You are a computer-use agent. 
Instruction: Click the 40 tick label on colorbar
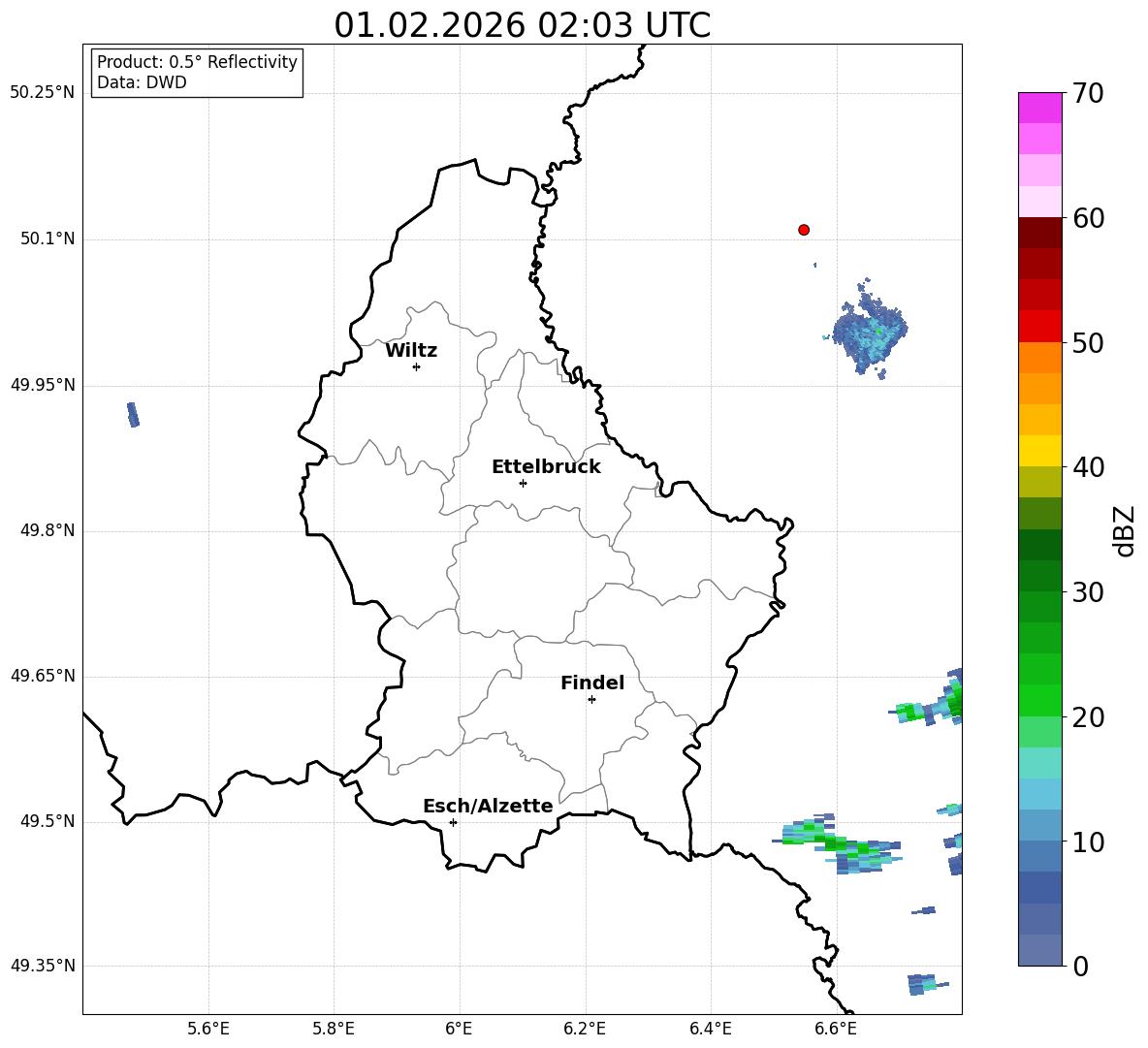pos(1088,467)
